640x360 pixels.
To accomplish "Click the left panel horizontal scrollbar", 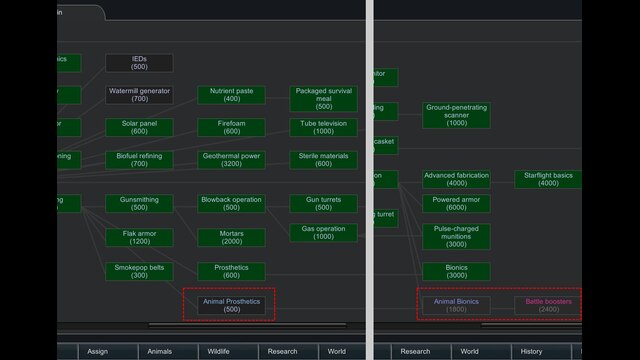I will 247,325.
